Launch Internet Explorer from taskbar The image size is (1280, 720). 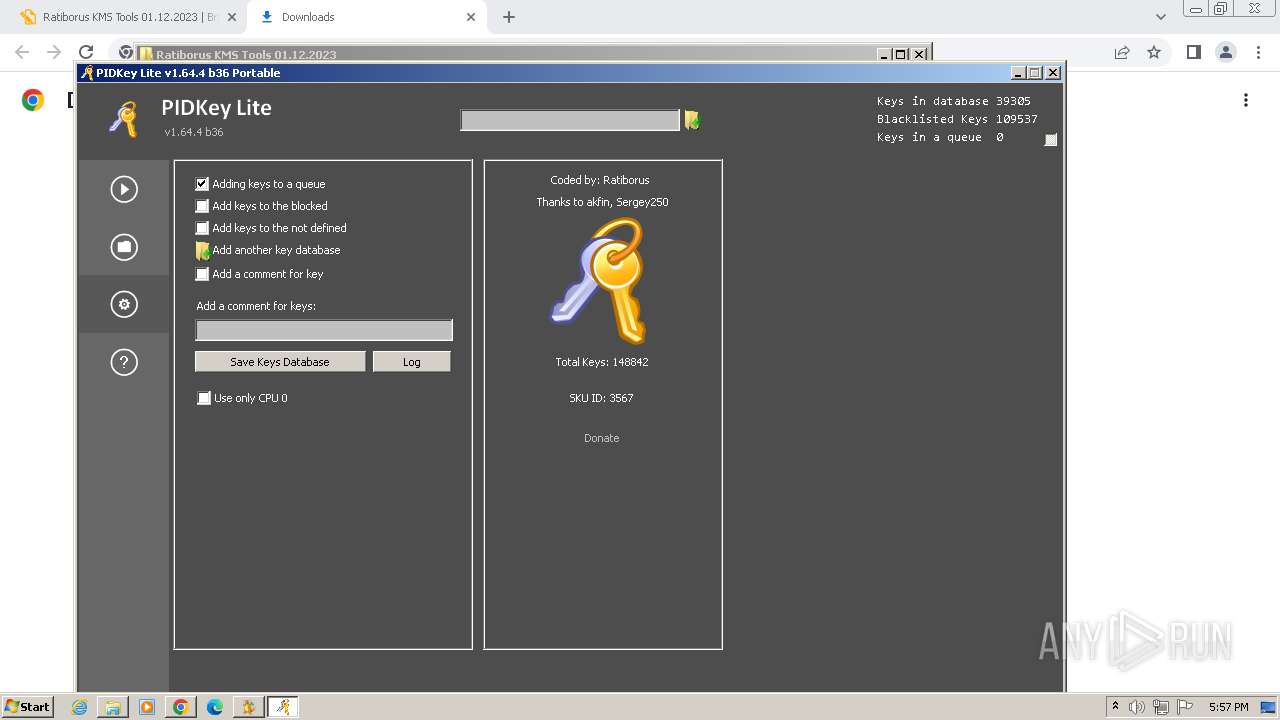pyautogui.click(x=80, y=707)
